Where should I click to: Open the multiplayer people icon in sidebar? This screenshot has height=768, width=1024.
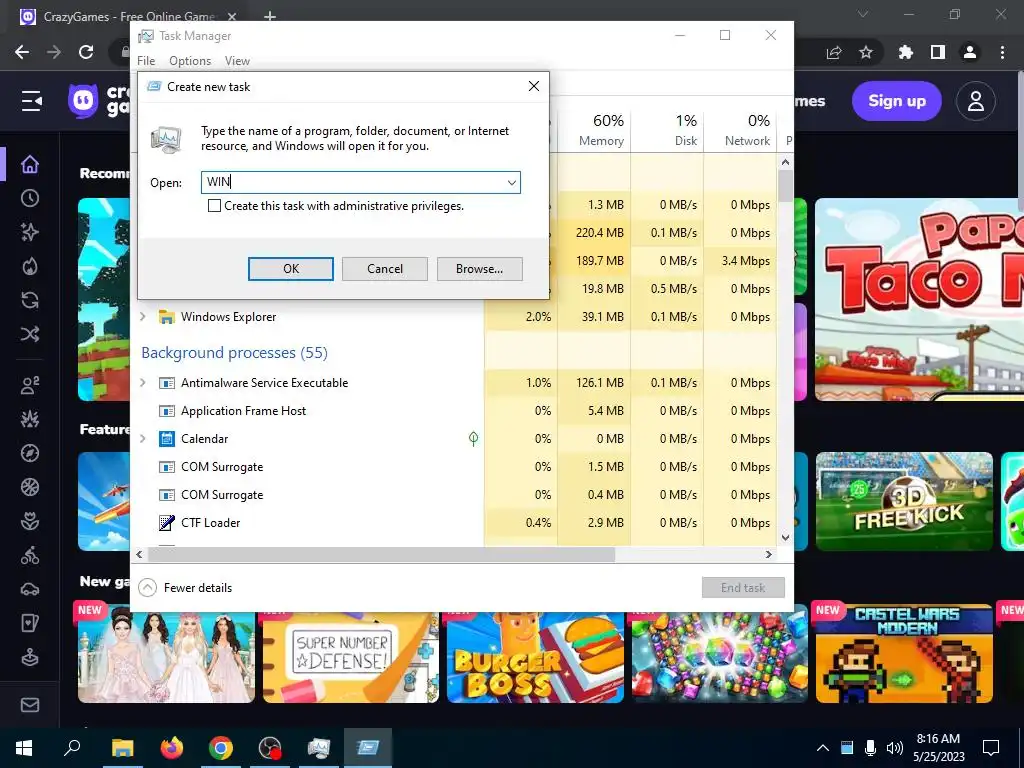click(x=30, y=385)
